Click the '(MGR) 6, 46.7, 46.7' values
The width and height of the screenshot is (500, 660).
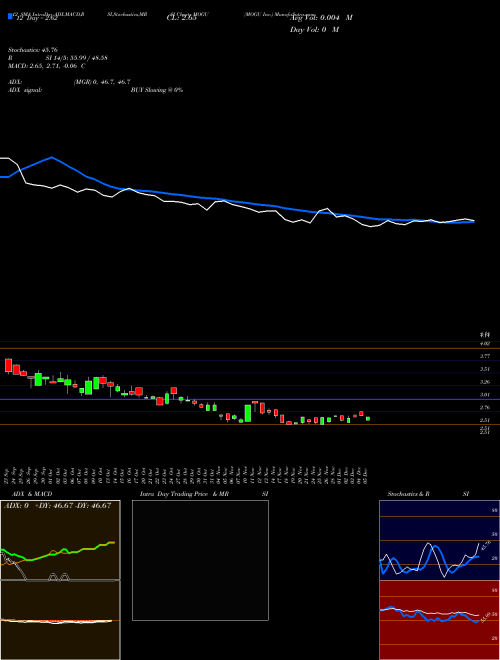pos(102,82)
